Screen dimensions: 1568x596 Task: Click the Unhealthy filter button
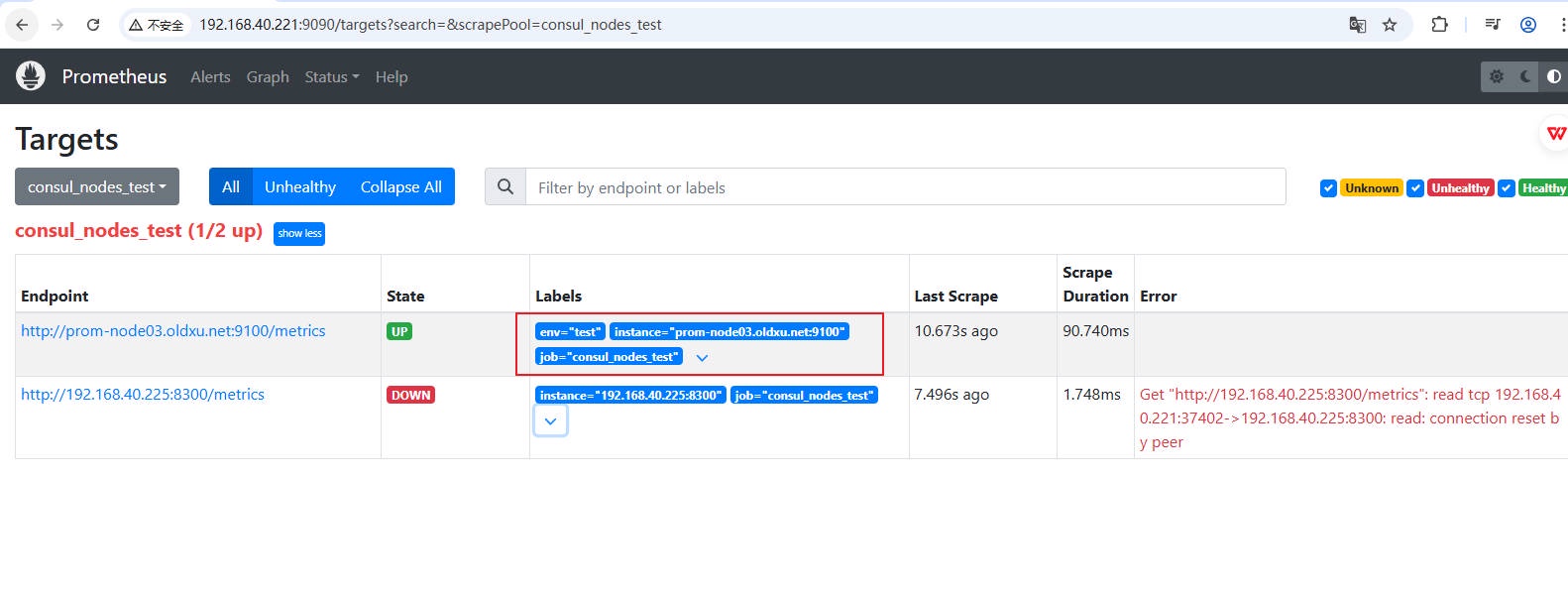click(x=299, y=186)
